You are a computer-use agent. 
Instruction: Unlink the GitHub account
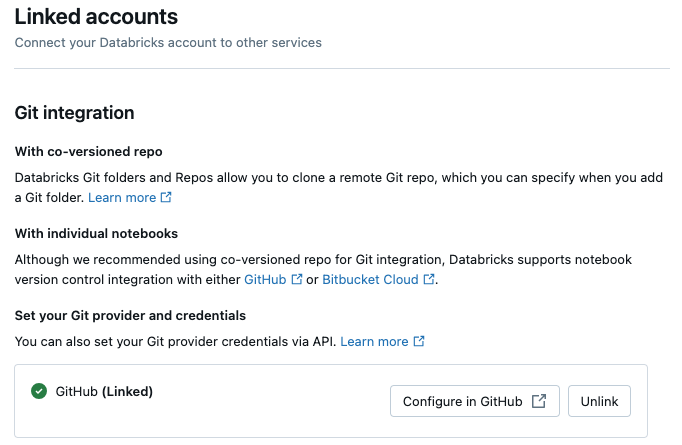click(599, 401)
